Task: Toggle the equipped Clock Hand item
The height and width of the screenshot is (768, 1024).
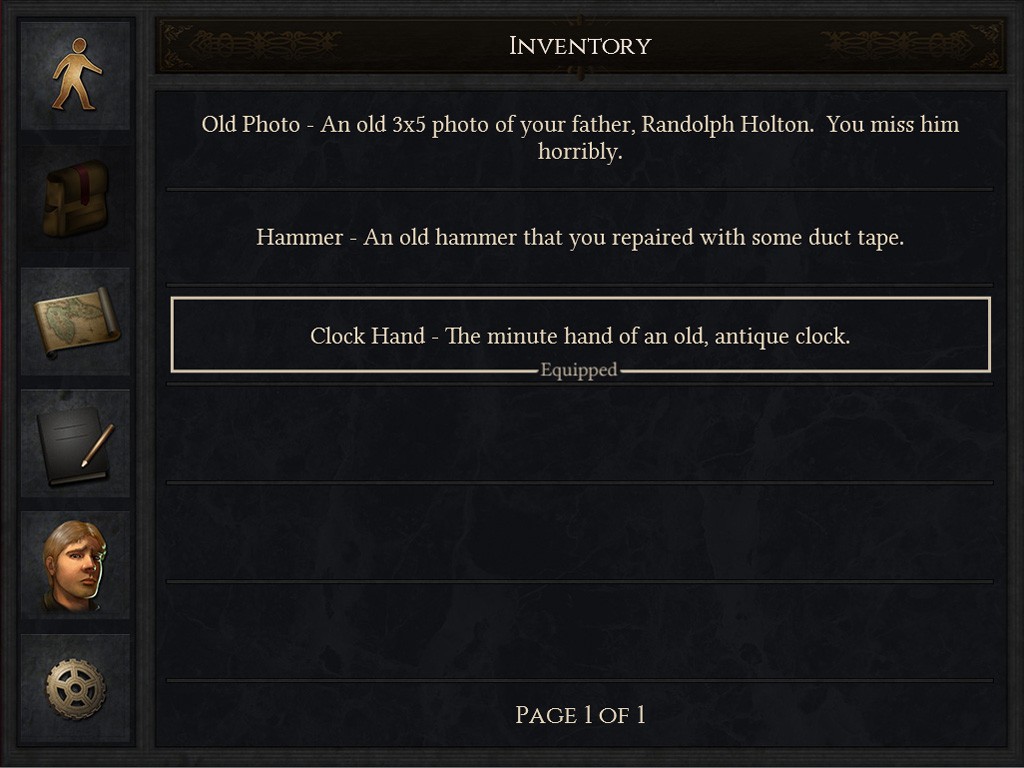Action: (x=580, y=335)
